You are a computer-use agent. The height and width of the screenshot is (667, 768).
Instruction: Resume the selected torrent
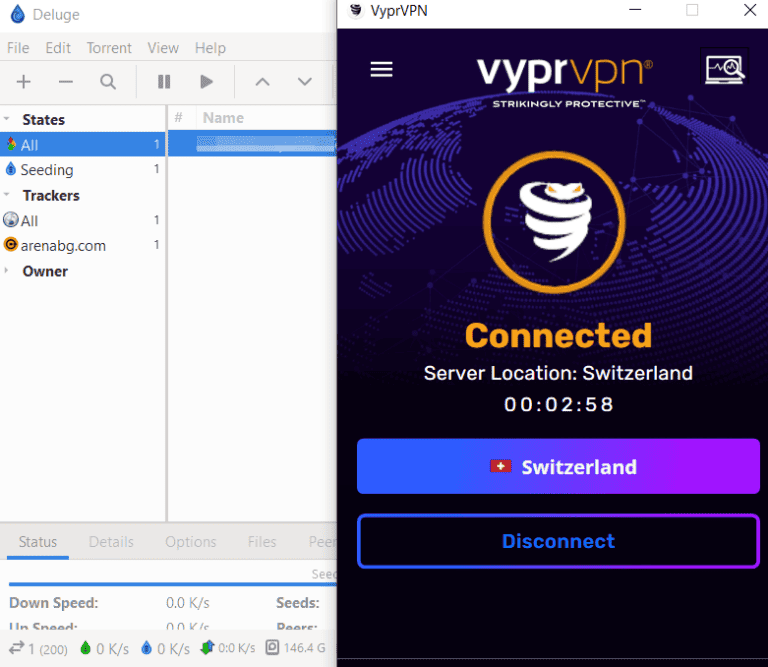point(206,82)
